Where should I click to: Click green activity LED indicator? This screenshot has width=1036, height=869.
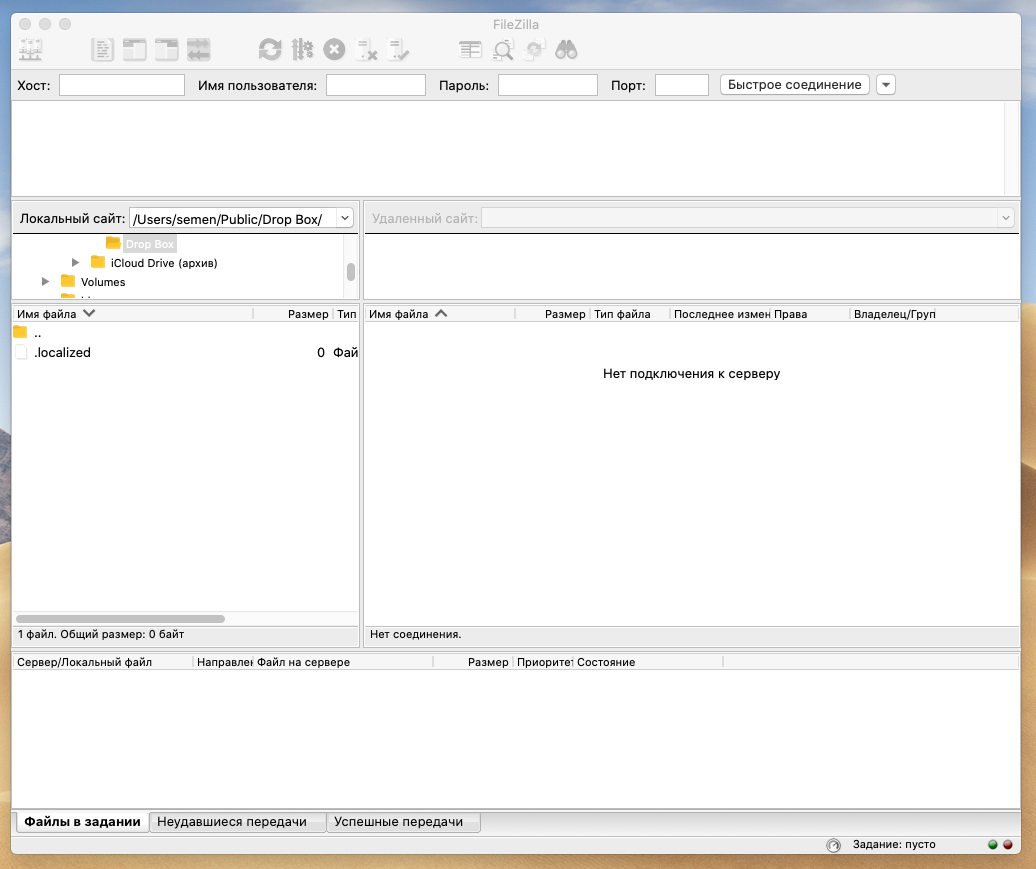tap(992, 845)
